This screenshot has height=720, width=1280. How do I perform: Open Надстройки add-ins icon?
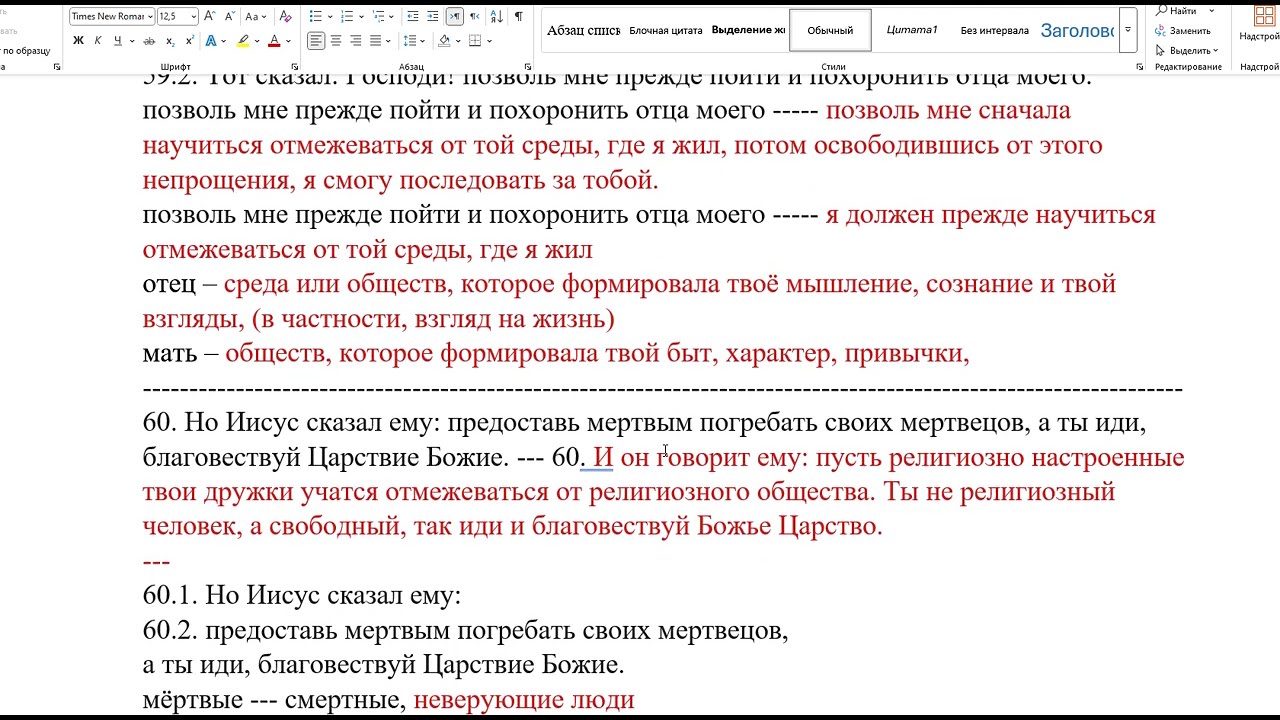[1262, 20]
